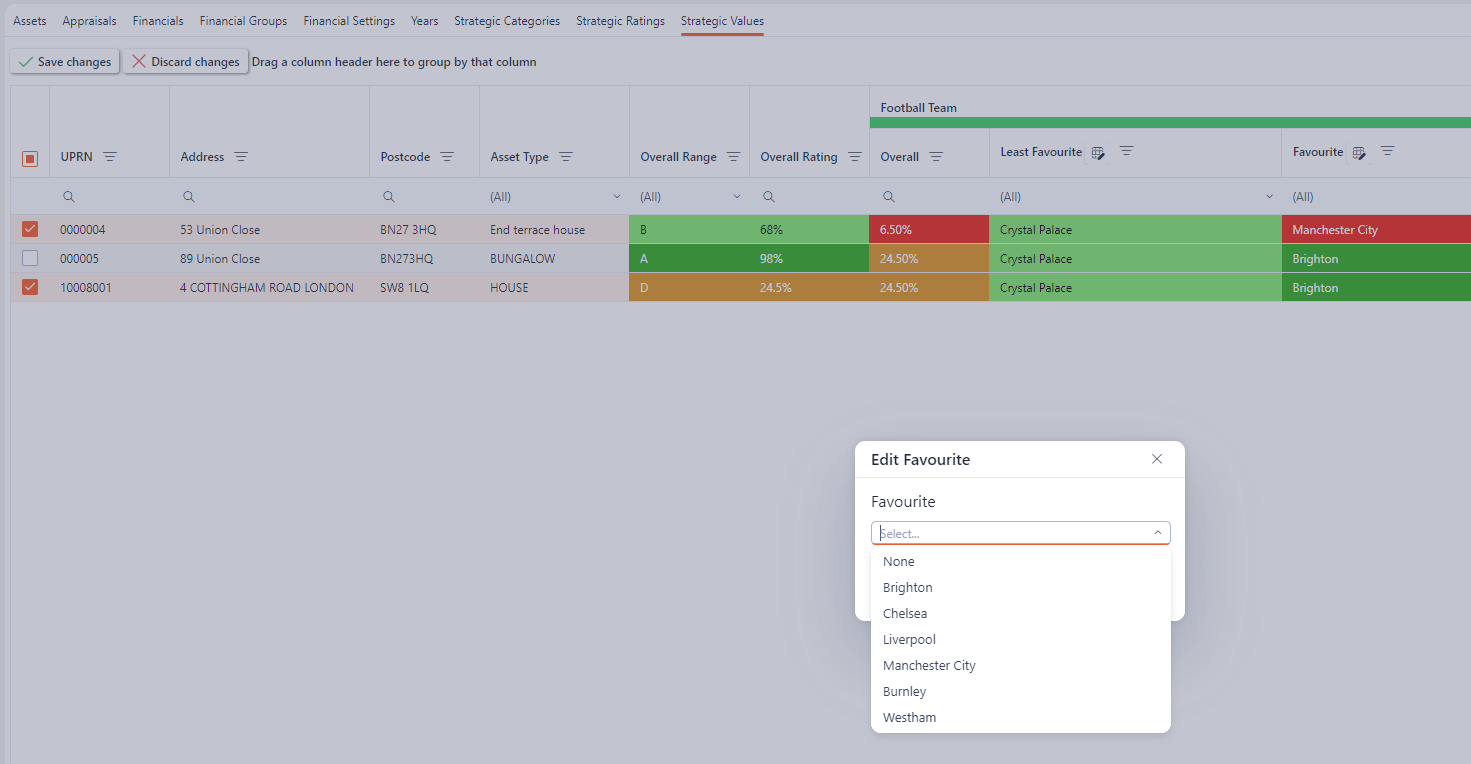Click Least Favourite bulk edit icon

tap(1098, 153)
